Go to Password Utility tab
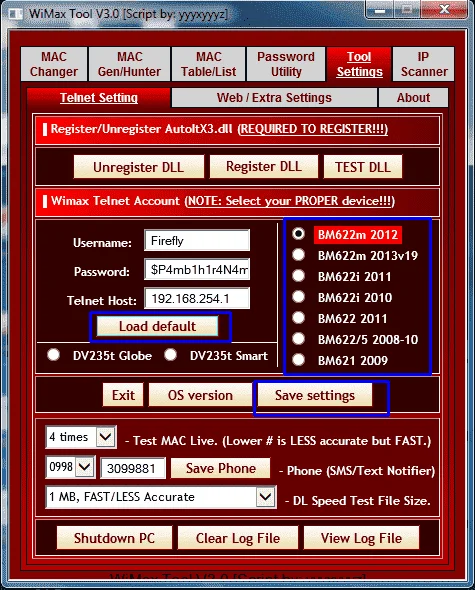This screenshot has height=590, width=475. [286, 64]
